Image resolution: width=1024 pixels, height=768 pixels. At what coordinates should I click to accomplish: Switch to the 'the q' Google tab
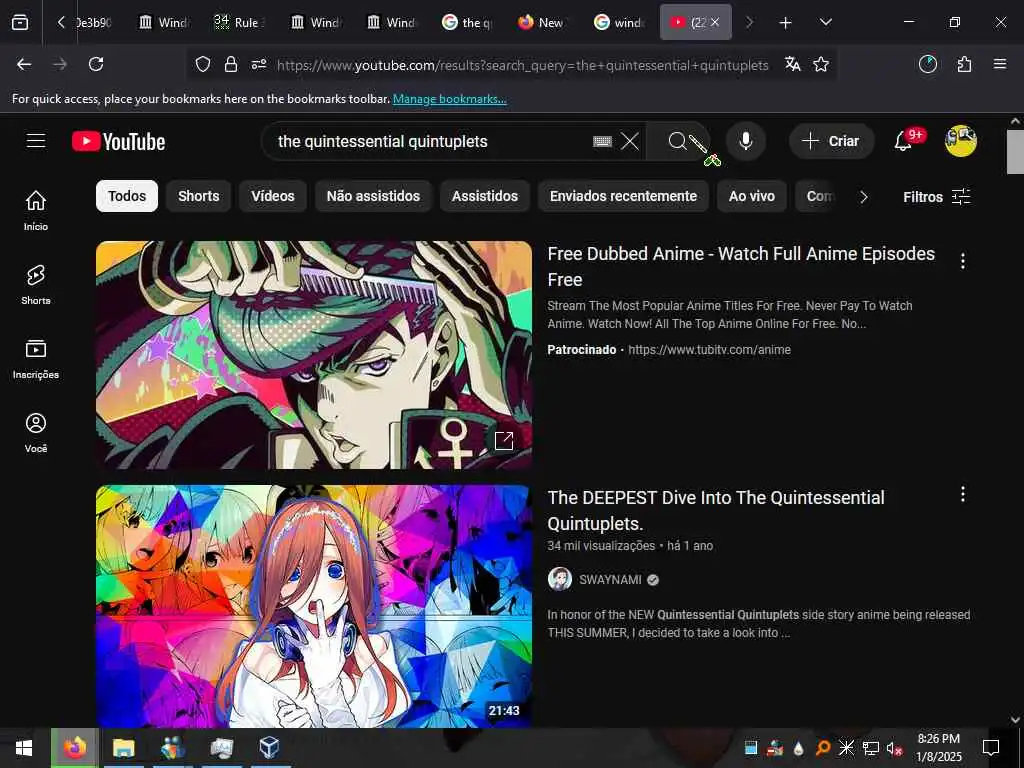point(468,22)
